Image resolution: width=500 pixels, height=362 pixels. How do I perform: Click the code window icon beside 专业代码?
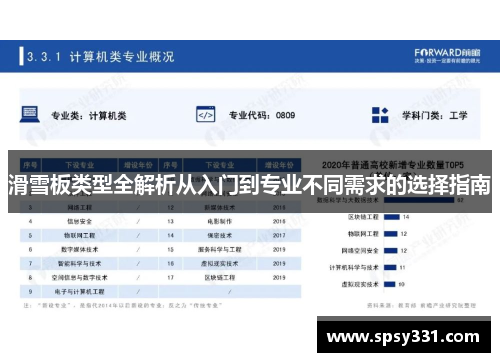206,114
